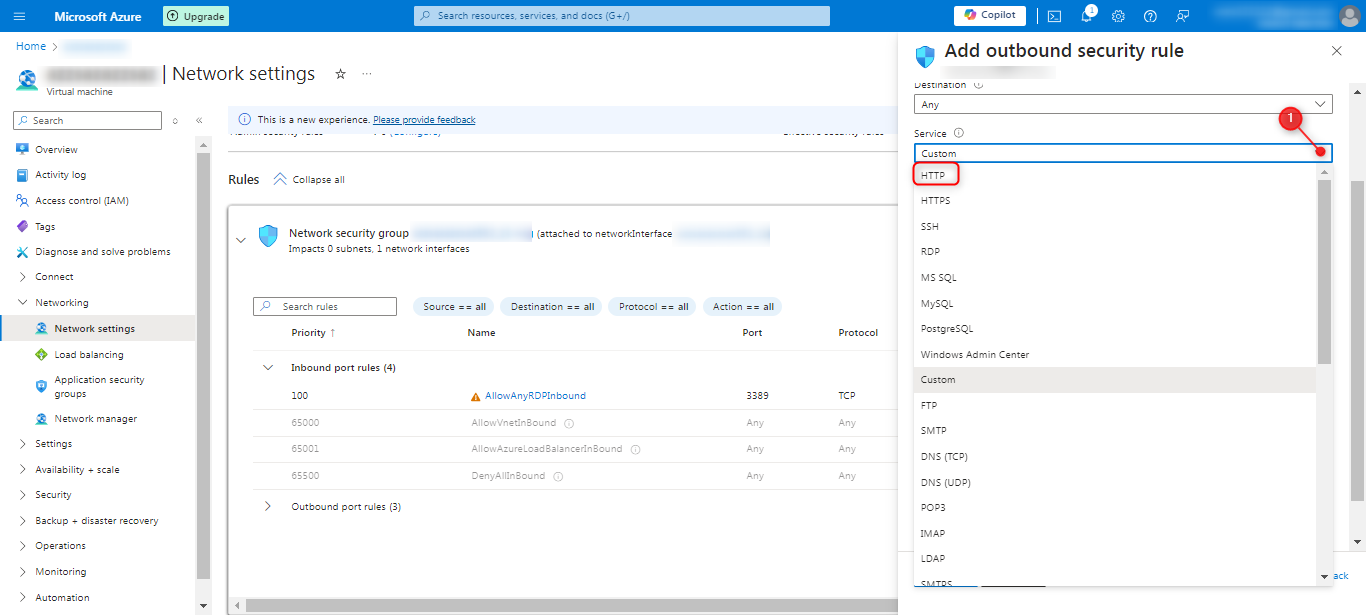The width and height of the screenshot is (1366, 615).
Task: Click the feedback icon in header
Action: [1183, 16]
